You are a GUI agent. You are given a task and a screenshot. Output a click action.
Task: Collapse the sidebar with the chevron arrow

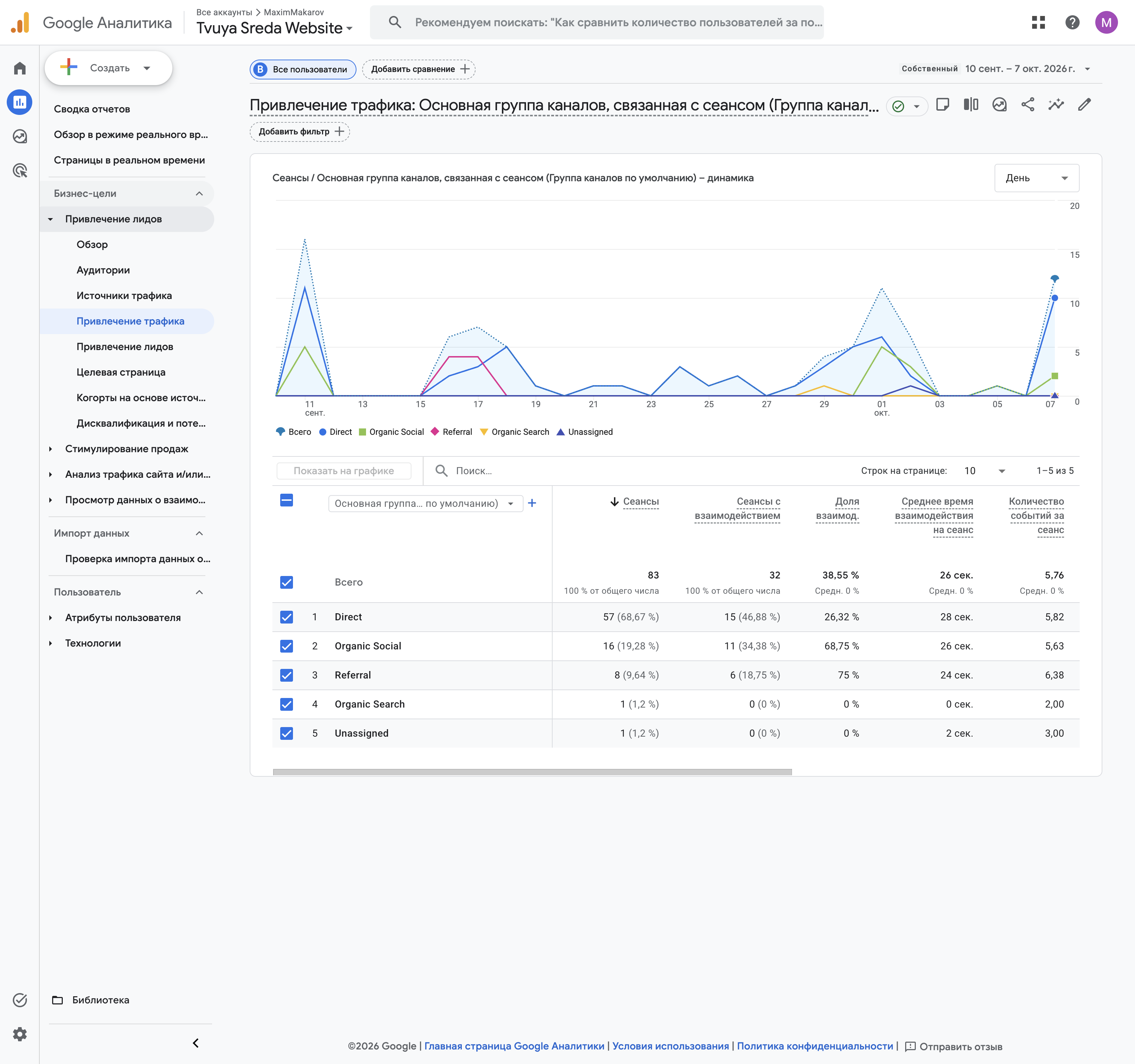[x=196, y=1043]
